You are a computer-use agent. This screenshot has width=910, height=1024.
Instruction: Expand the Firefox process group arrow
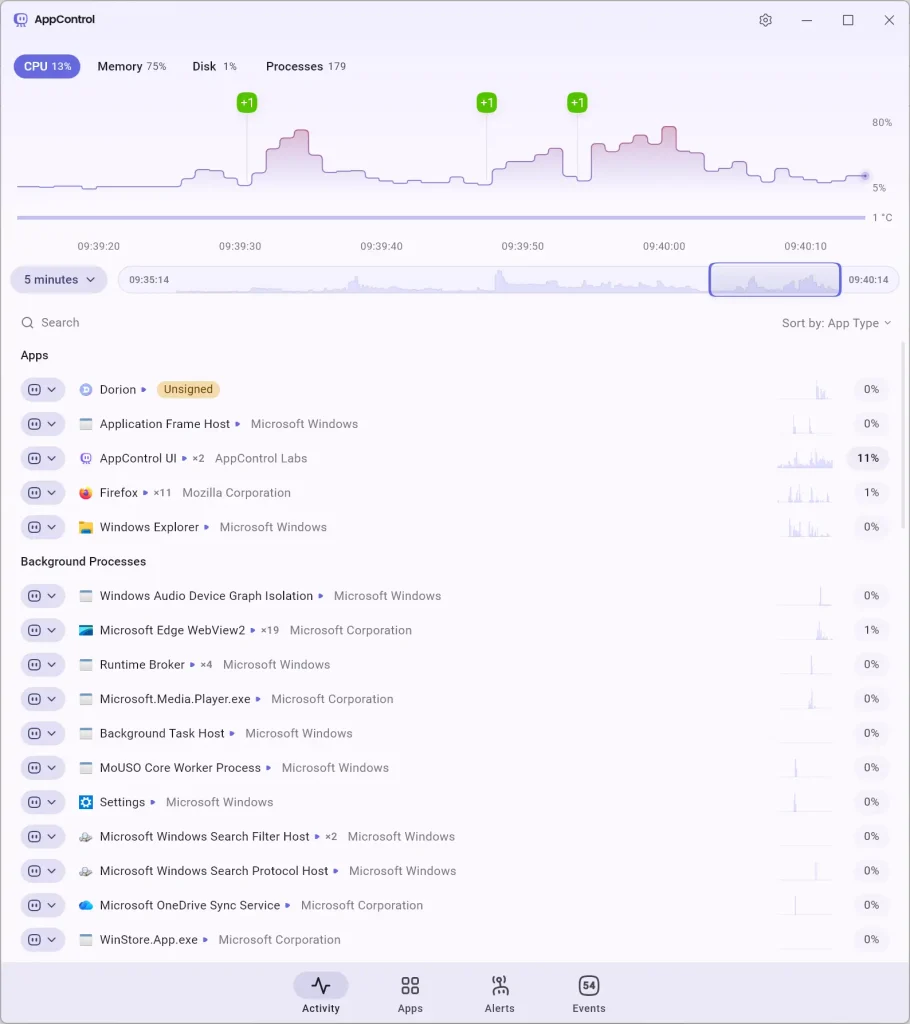pos(145,493)
